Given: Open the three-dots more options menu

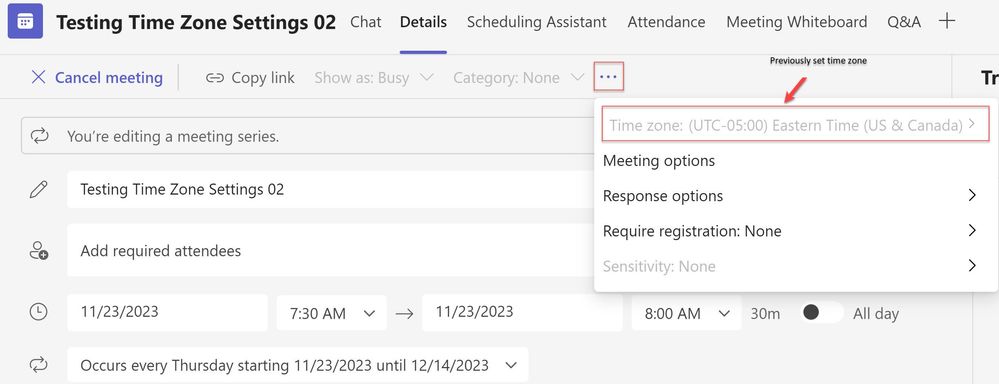Looking at the screenshot, I should coord(608,77).
